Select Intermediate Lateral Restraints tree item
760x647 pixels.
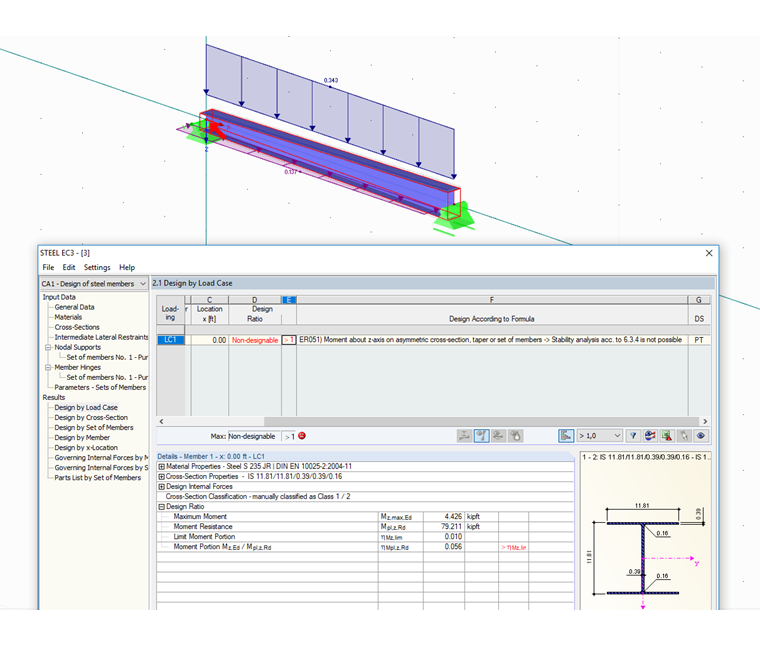(x=101, y=337)
